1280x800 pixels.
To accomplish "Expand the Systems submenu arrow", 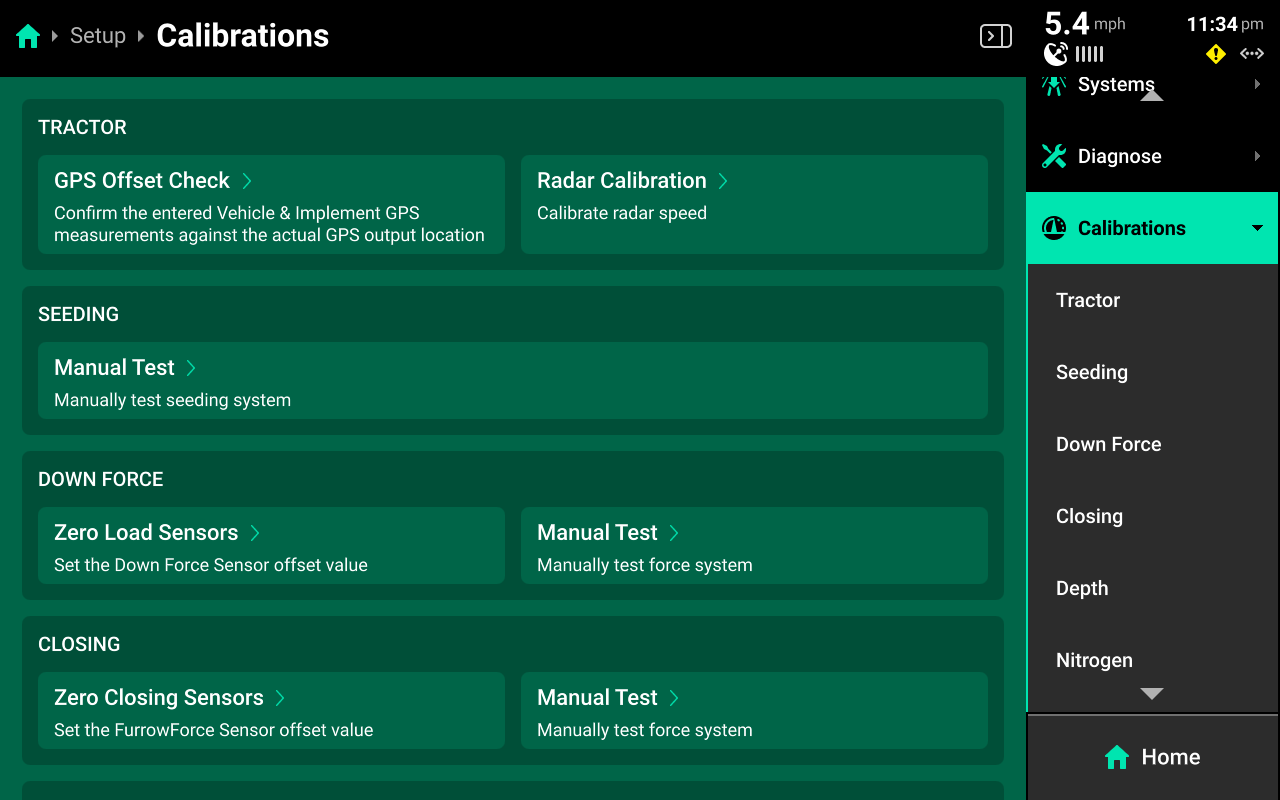I will tap(1258, 85).
